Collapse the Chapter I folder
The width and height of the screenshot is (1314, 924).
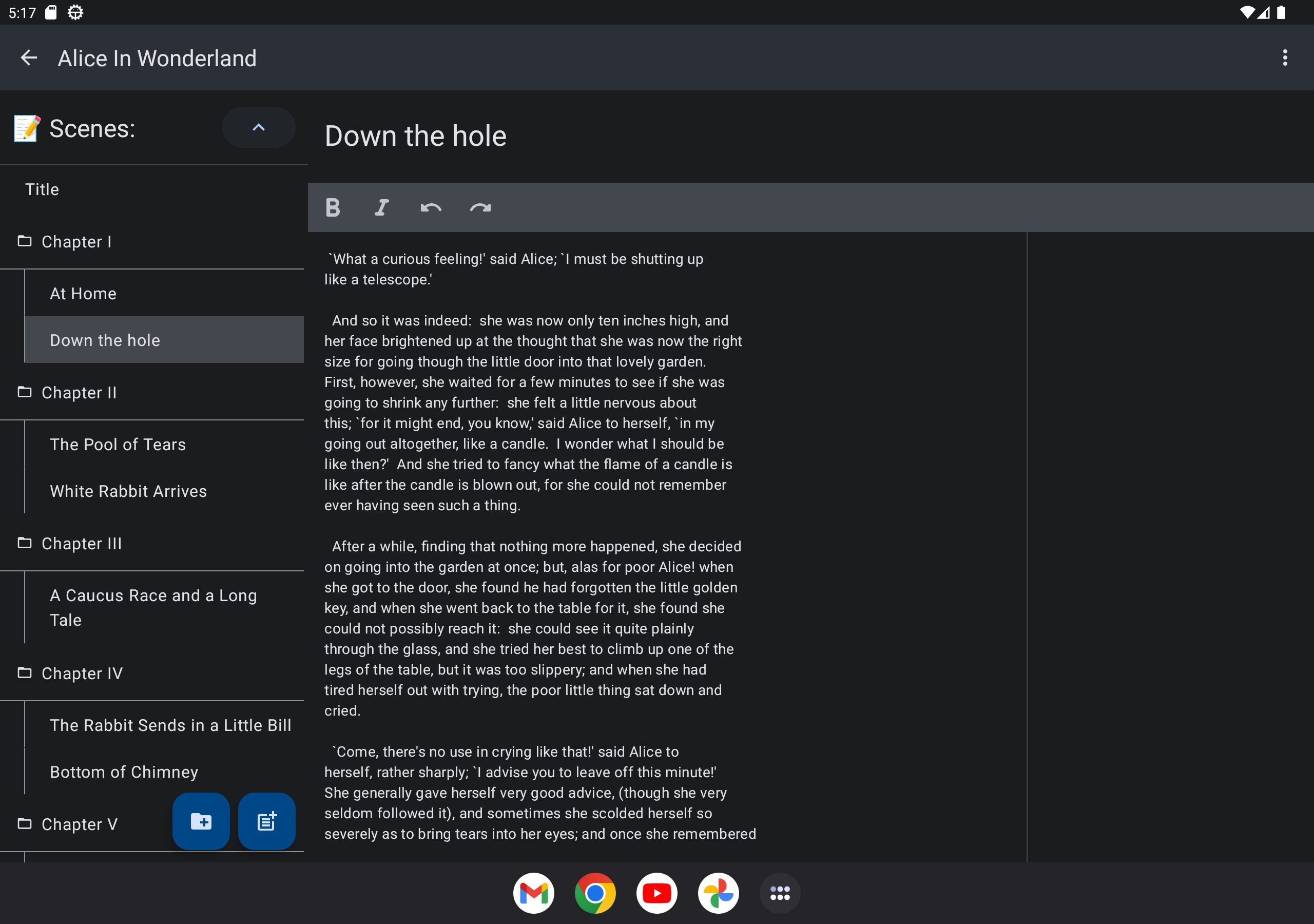pyautogui.click(x=75, y=242)
